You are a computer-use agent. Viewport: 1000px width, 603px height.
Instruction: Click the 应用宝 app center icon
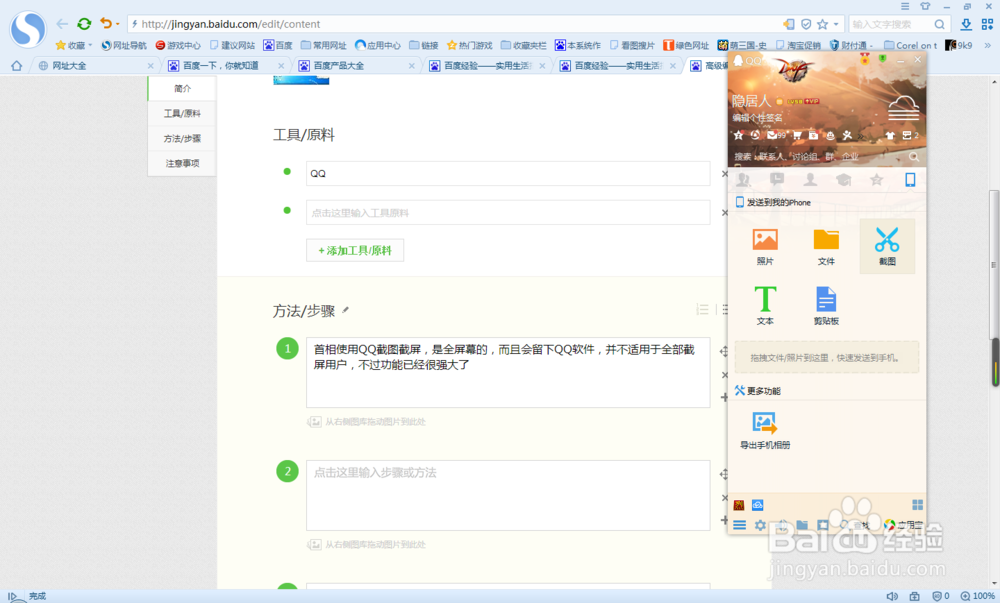point(889,523)
